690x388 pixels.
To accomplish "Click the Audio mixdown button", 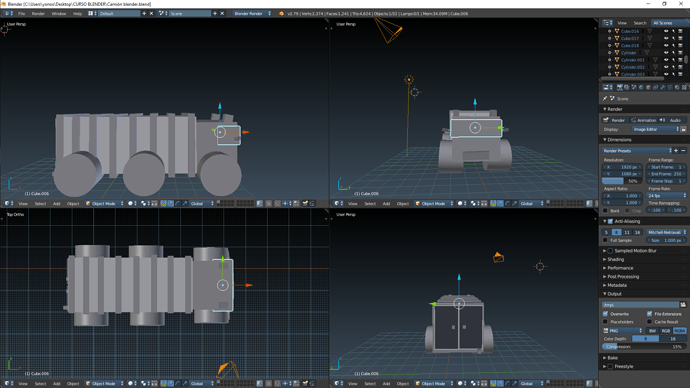I will tap(672, 120).
